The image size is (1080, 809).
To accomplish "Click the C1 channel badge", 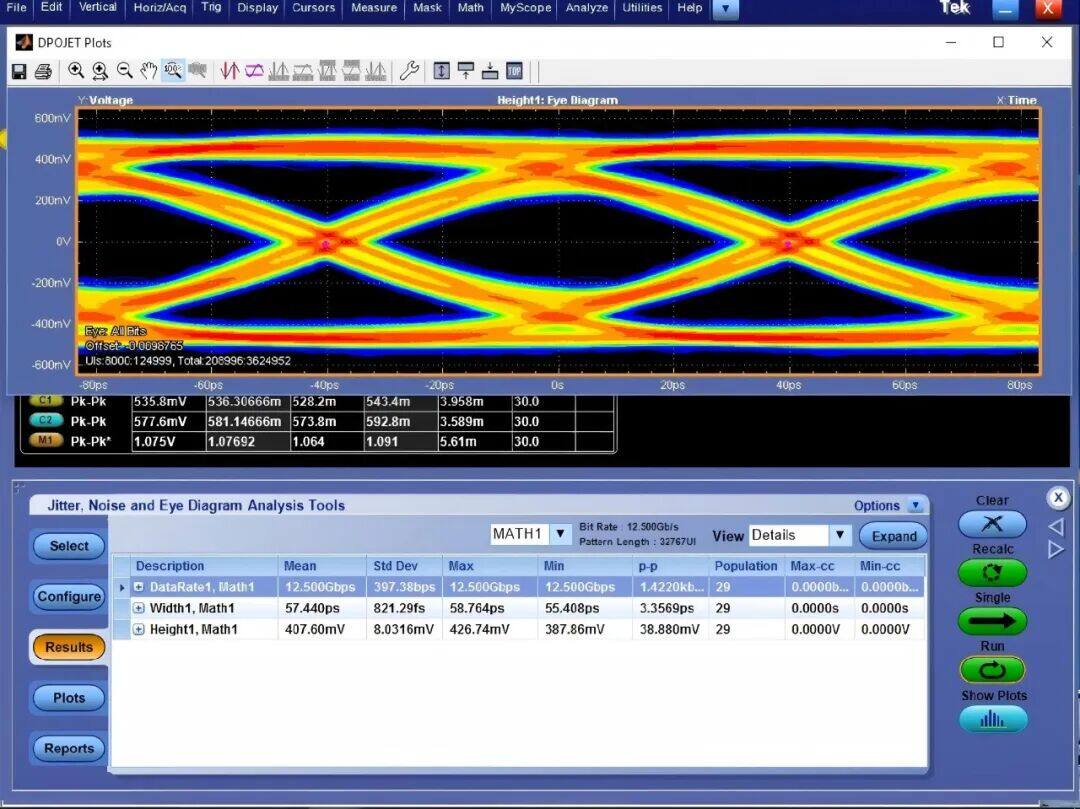I will coord(46,401).
